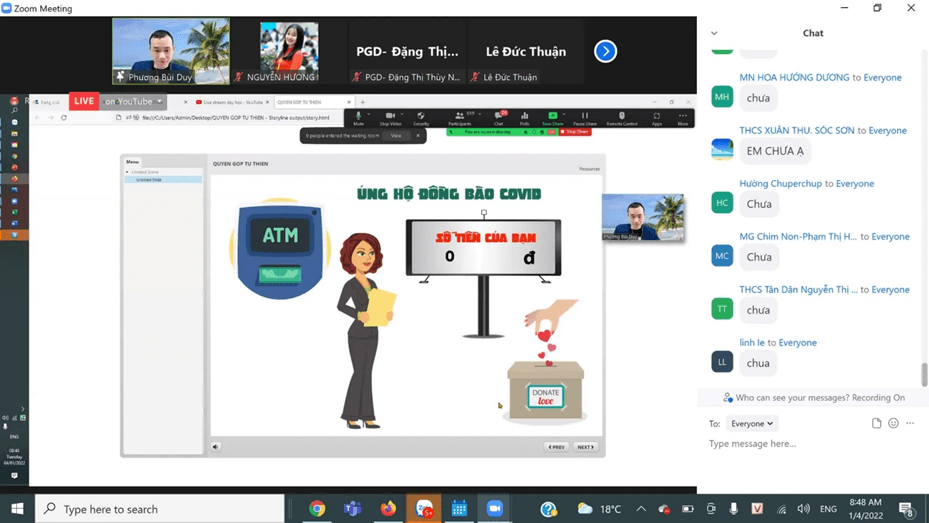The image size is (929, 523).
Task: Open the emoji picker in chat
Action: 893,423
